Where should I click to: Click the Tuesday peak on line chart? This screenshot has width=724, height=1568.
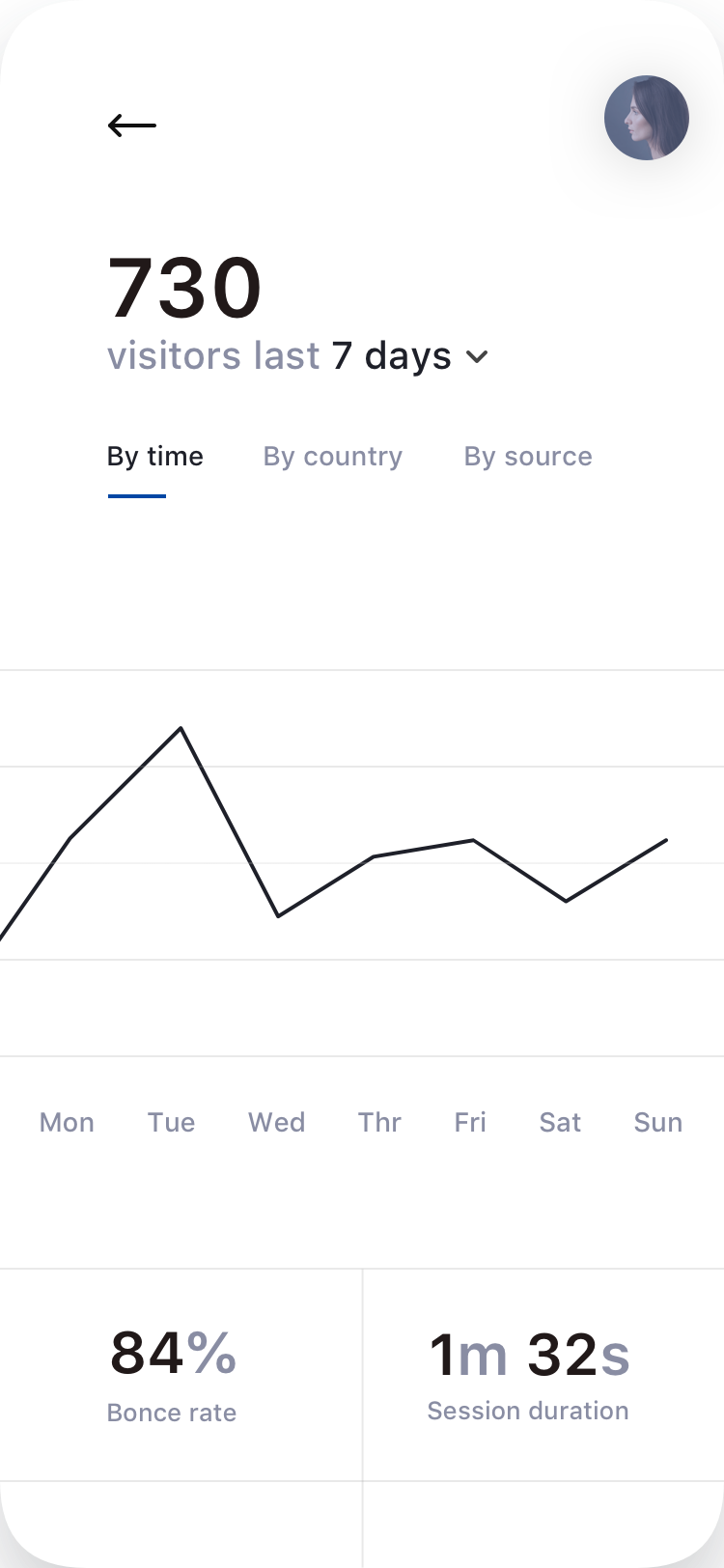click(x=181, y=728)
